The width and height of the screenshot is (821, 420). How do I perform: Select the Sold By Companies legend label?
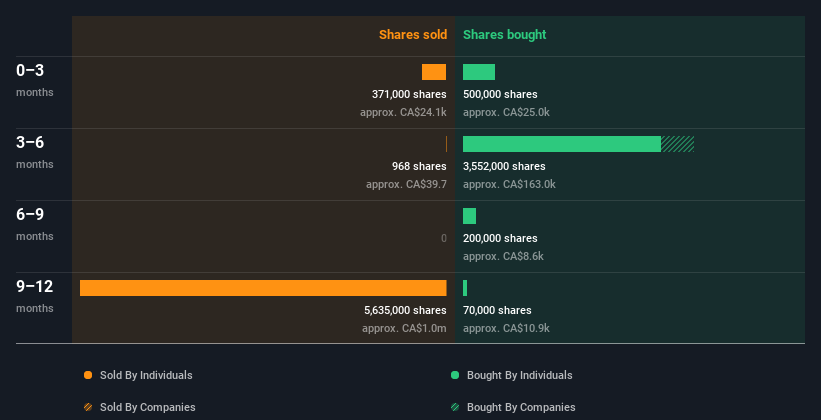tap(148, 407)
